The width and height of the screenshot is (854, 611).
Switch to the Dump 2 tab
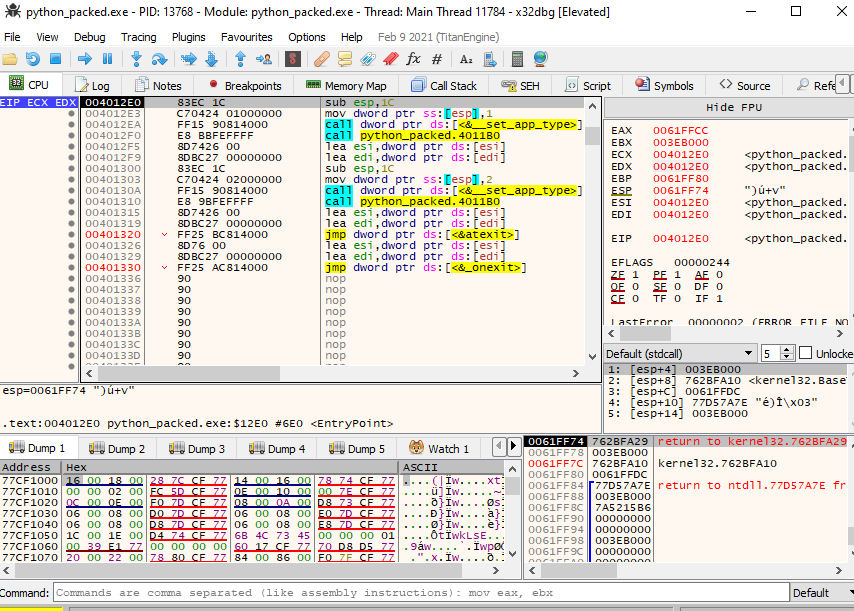(118, 449)
